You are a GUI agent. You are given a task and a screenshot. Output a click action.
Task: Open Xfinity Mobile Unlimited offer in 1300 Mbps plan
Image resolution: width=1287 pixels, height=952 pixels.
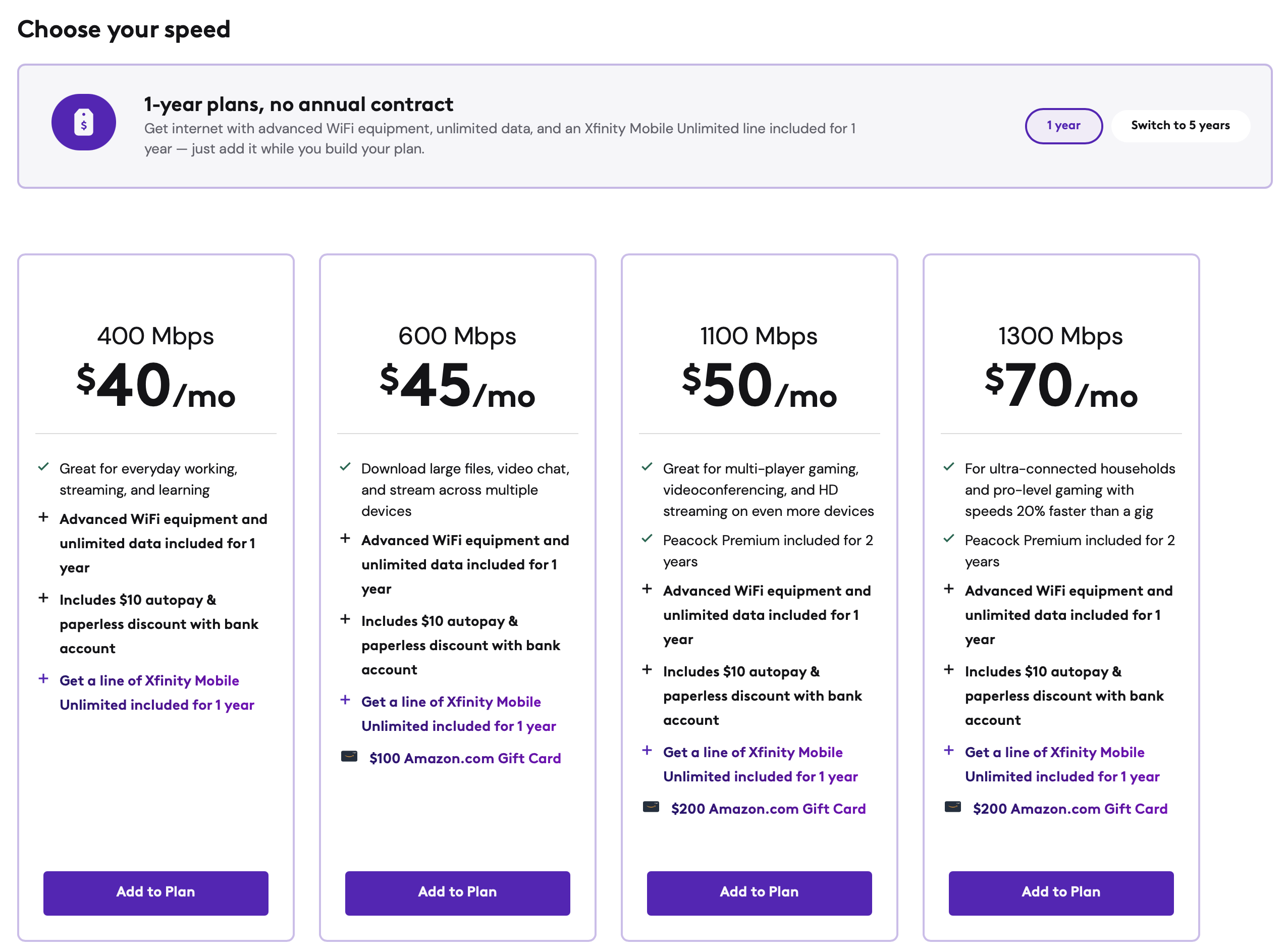[1062, 765]
